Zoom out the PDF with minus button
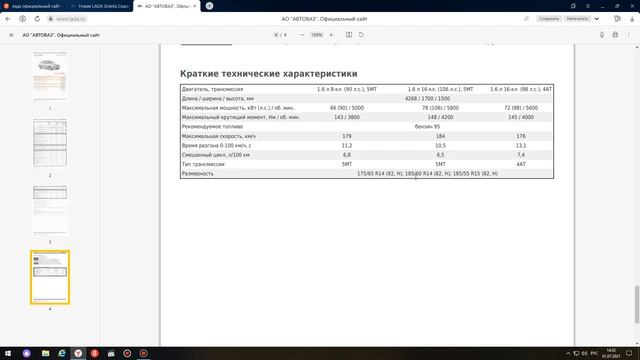640x360 pixels. [x=302, y=35]
